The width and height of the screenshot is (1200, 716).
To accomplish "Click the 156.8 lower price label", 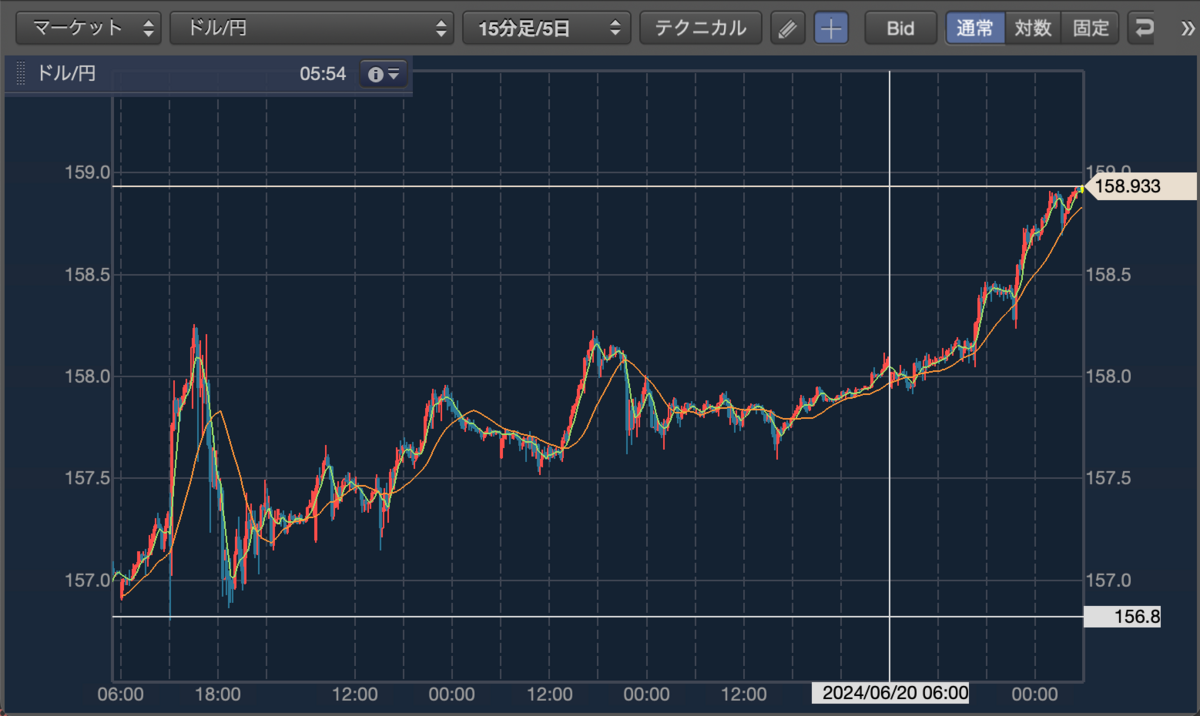I will coord(1123,617).
